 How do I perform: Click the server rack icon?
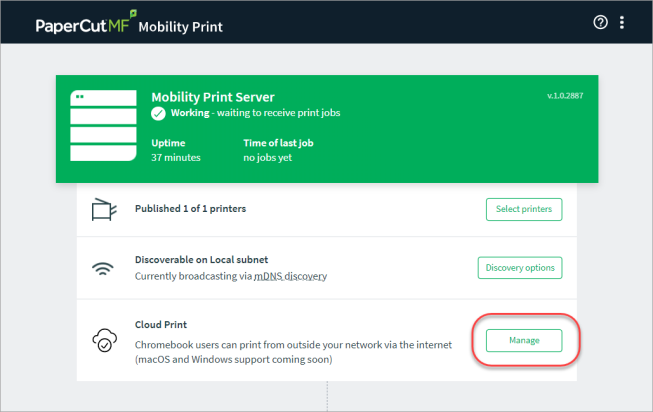[103, 125]
